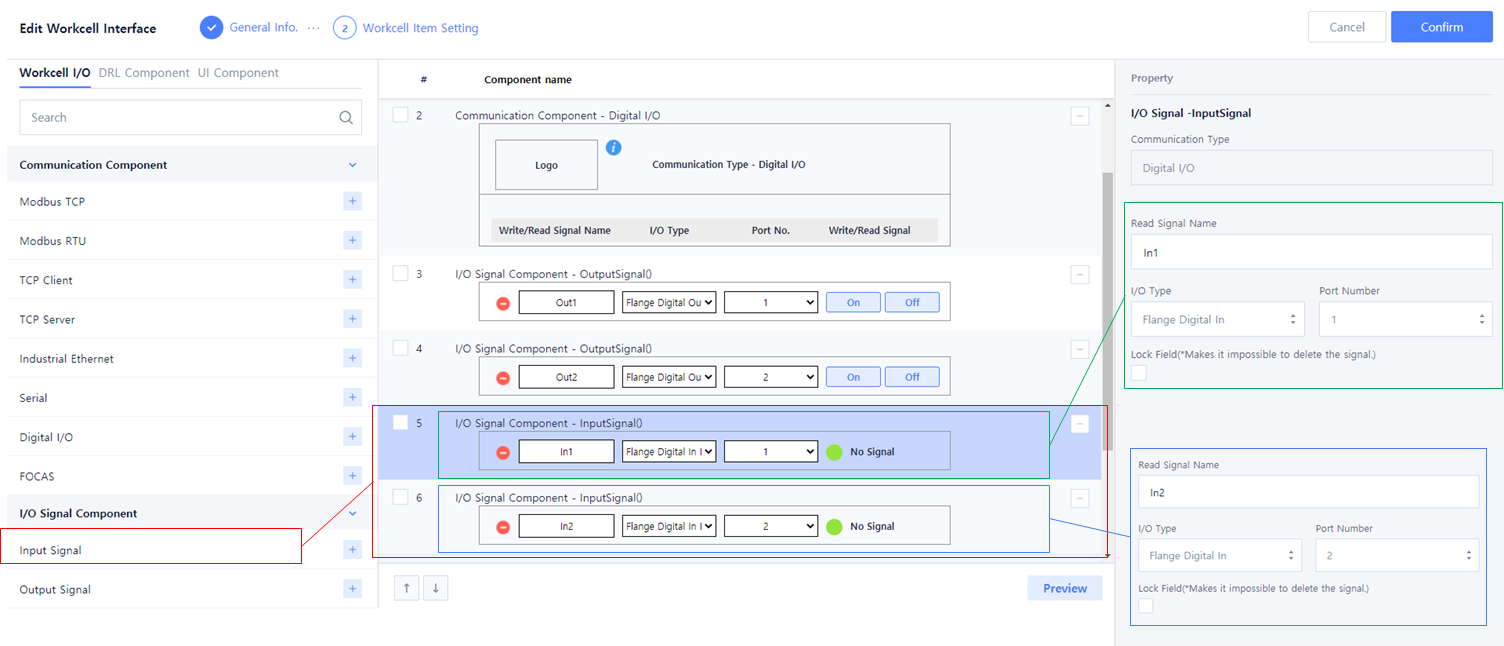Click the Confirm button
This screenshot has width=1504, height=646.
(x=1441, y=27)
